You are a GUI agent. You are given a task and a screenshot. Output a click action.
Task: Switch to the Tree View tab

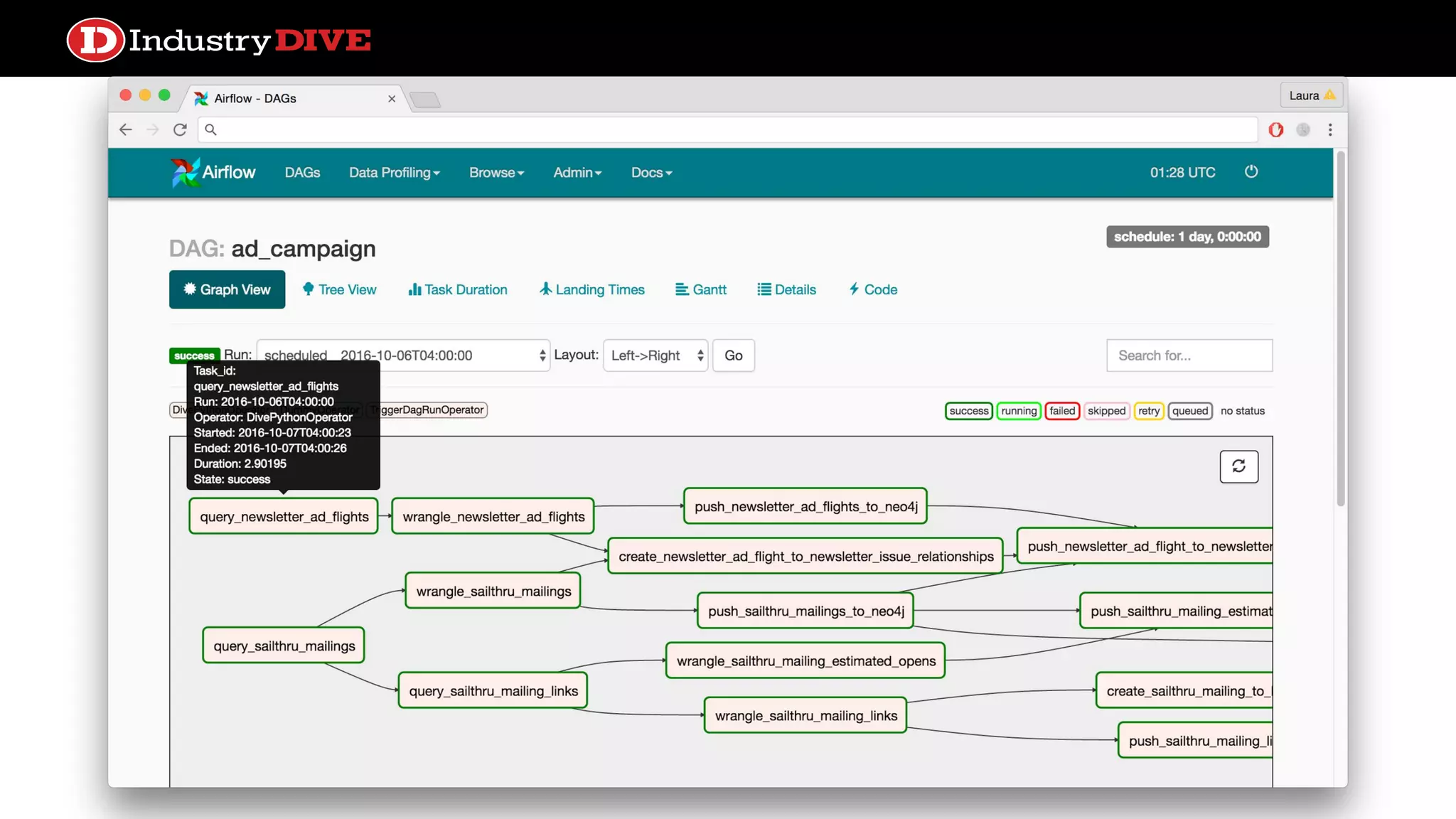tap(339, 289)
